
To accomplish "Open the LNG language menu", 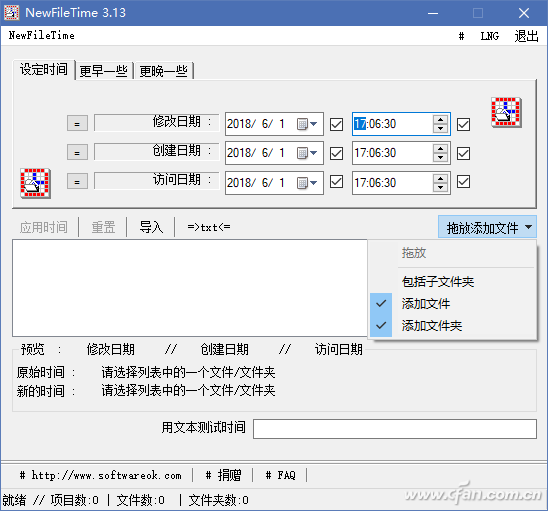I will [490, 36].
